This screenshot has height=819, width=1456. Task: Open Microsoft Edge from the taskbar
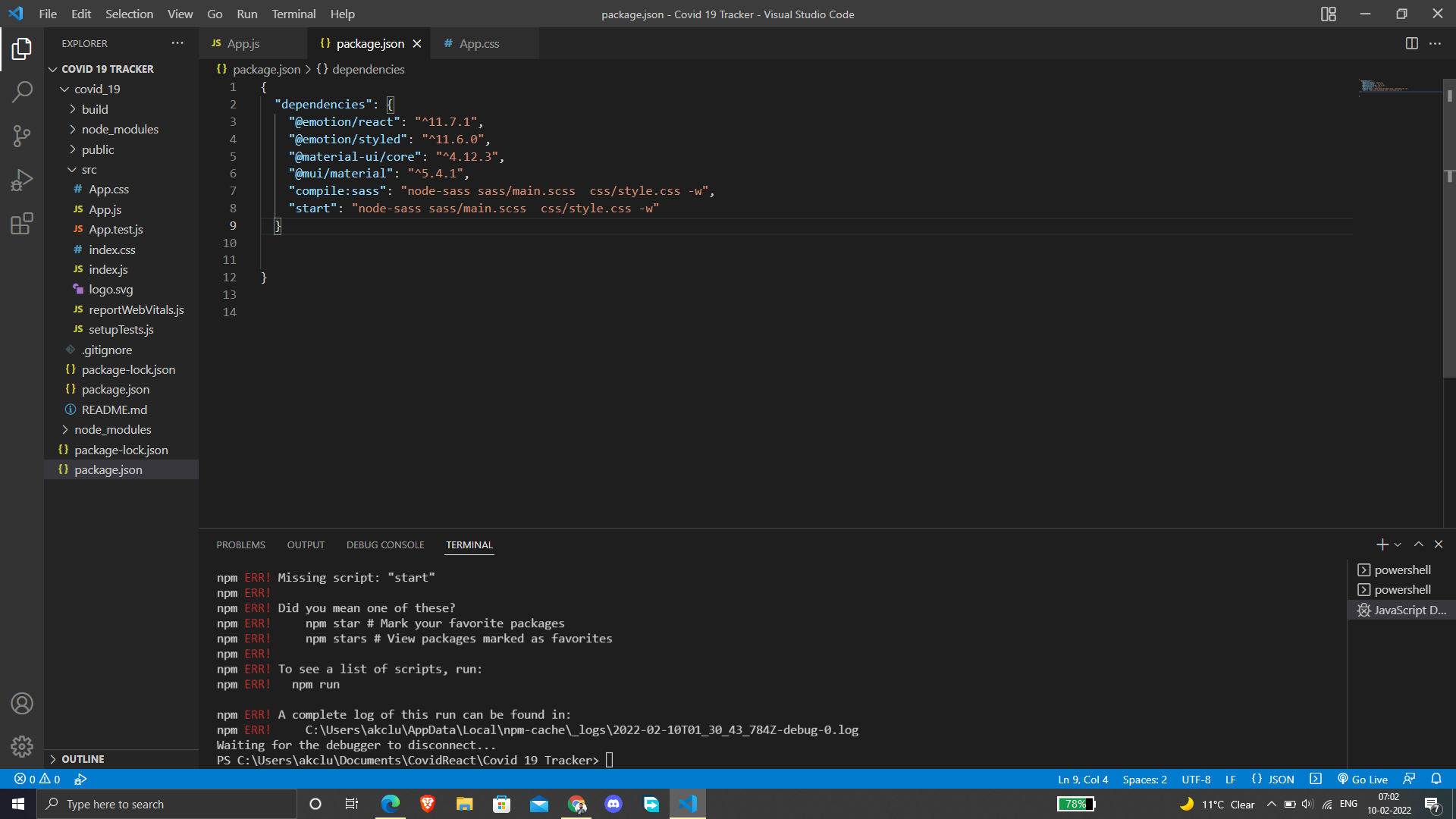(x=391, y=804)
